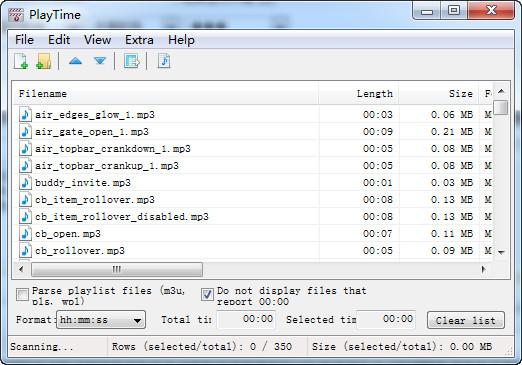
Task: Click the export list toolbar icon
Action: coord(131,61)
